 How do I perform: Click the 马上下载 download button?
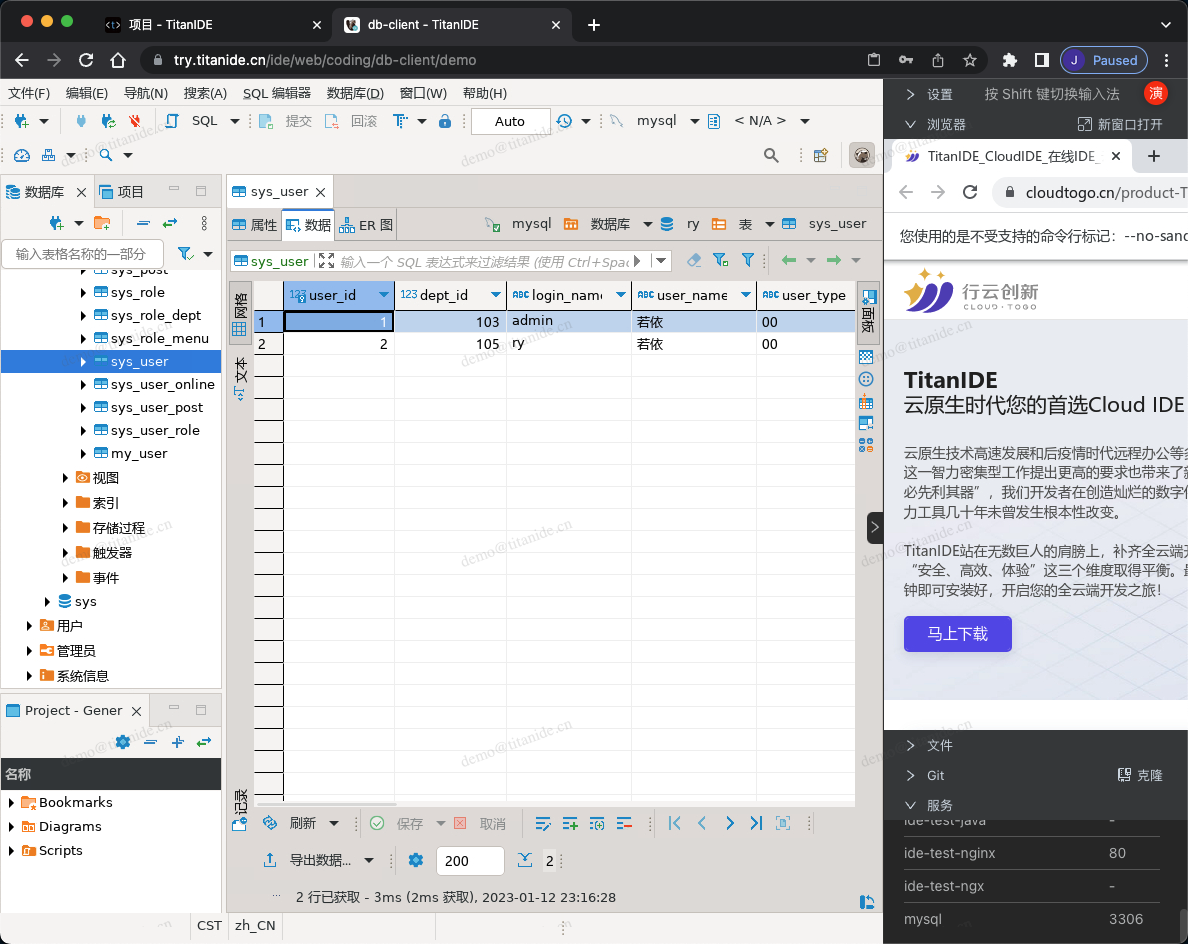point(957,634)
